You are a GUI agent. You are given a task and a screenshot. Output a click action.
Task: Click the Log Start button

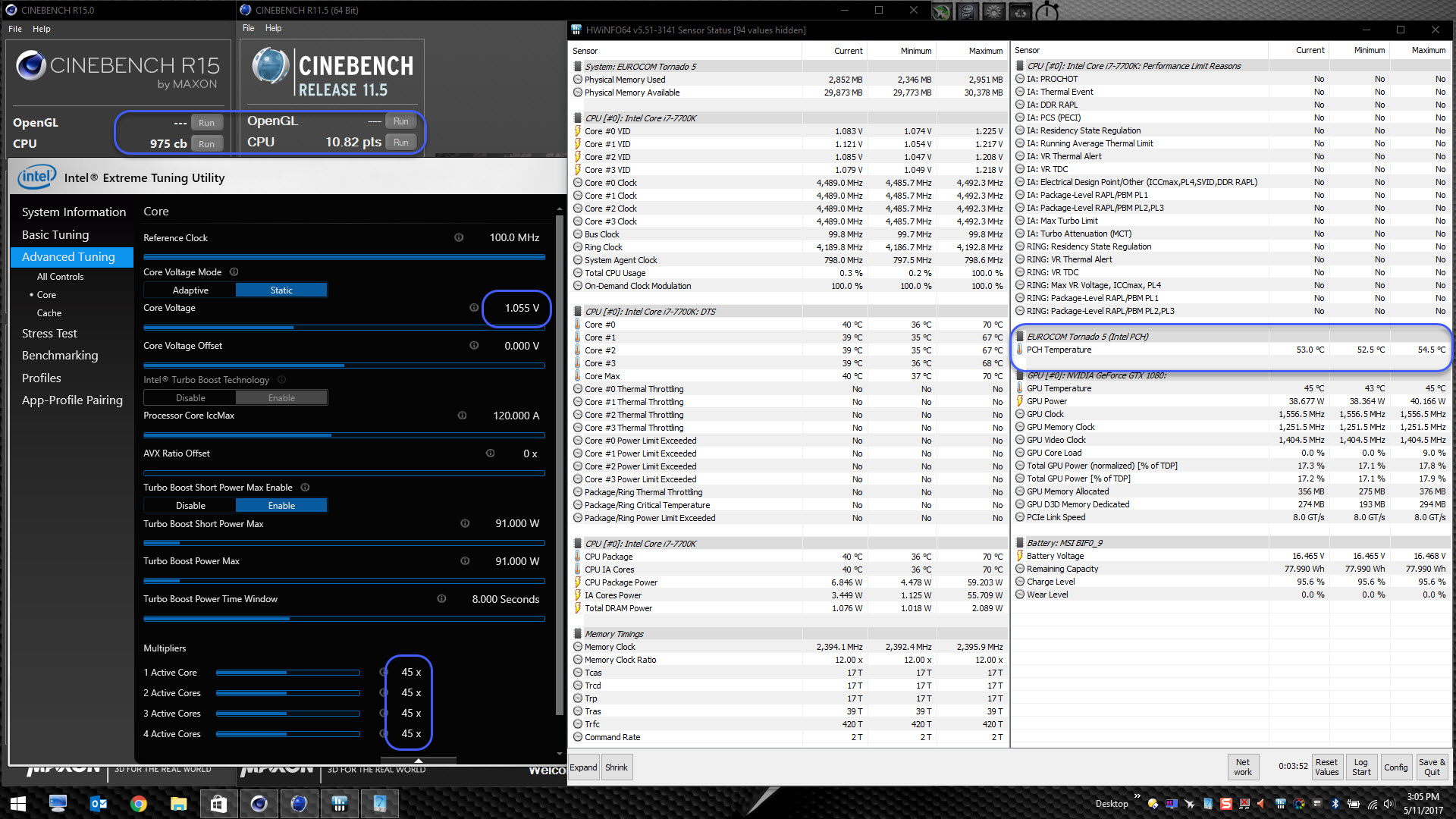coord(1361,767)
